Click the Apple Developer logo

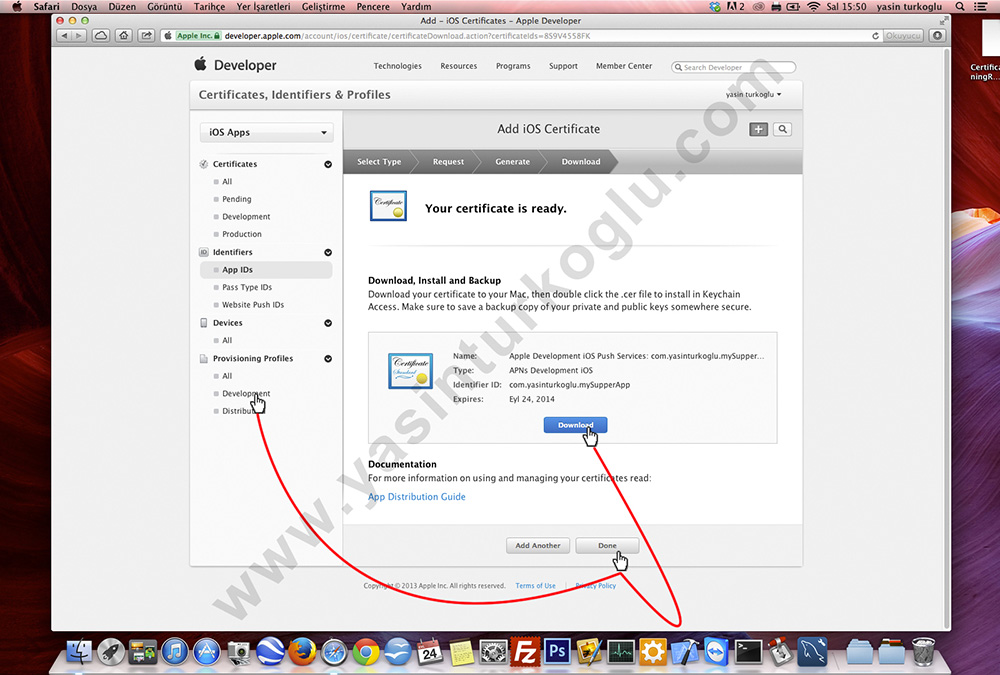coord(235,64)
